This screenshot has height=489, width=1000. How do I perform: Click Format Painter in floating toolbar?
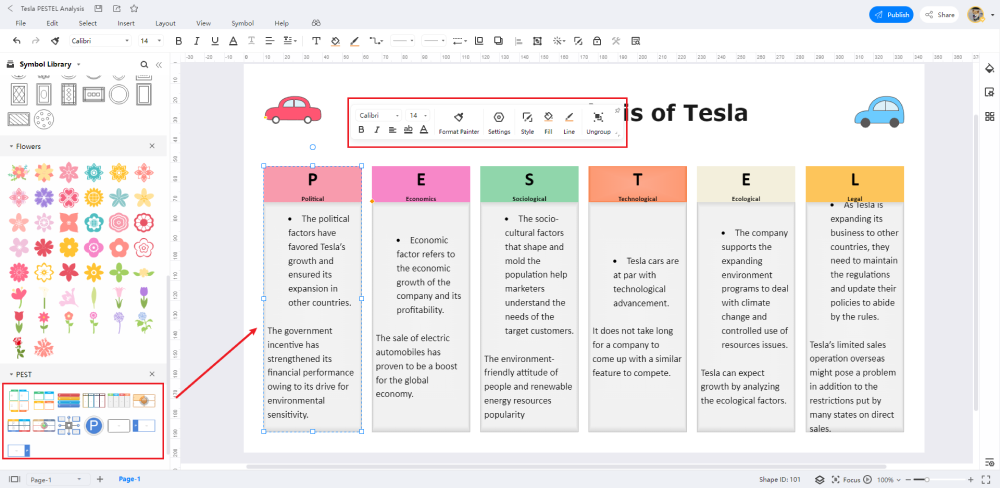(459, 122)
